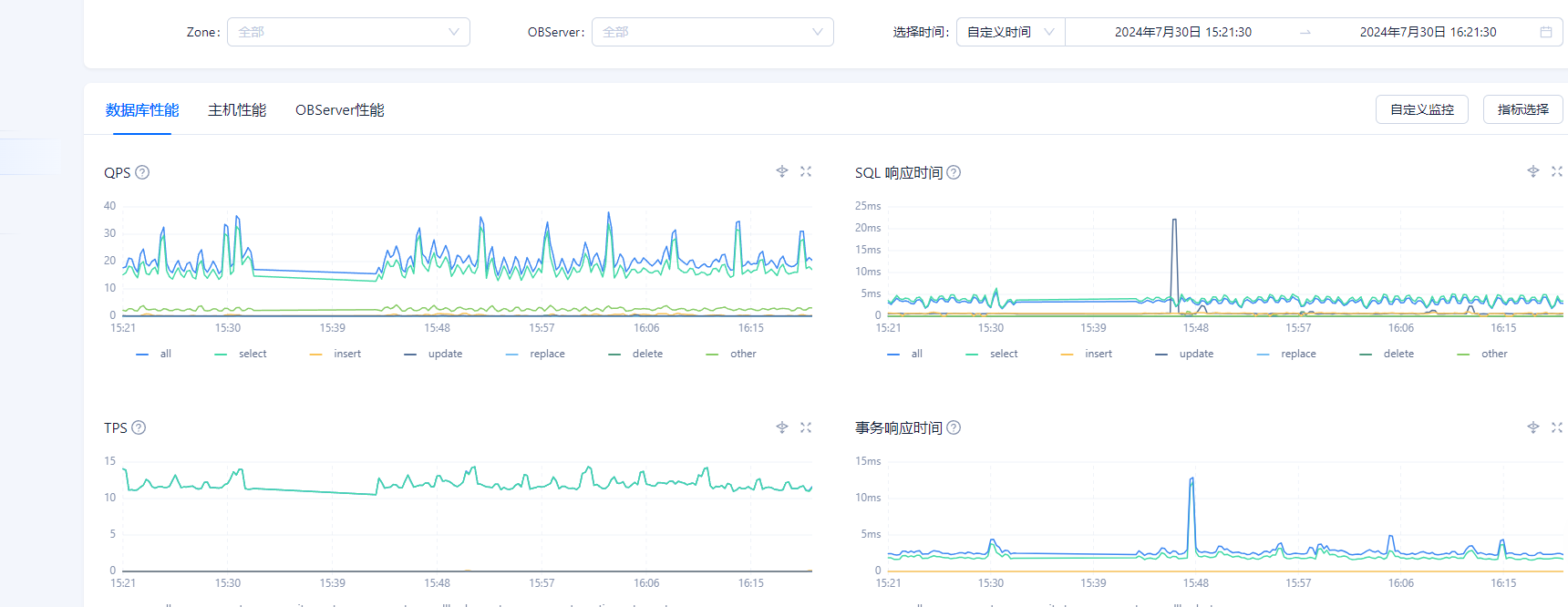The height and width of the screenshot is (607, 1568).
Task: Click the TPS chart drill-down icon
Action: click(782, 427)
